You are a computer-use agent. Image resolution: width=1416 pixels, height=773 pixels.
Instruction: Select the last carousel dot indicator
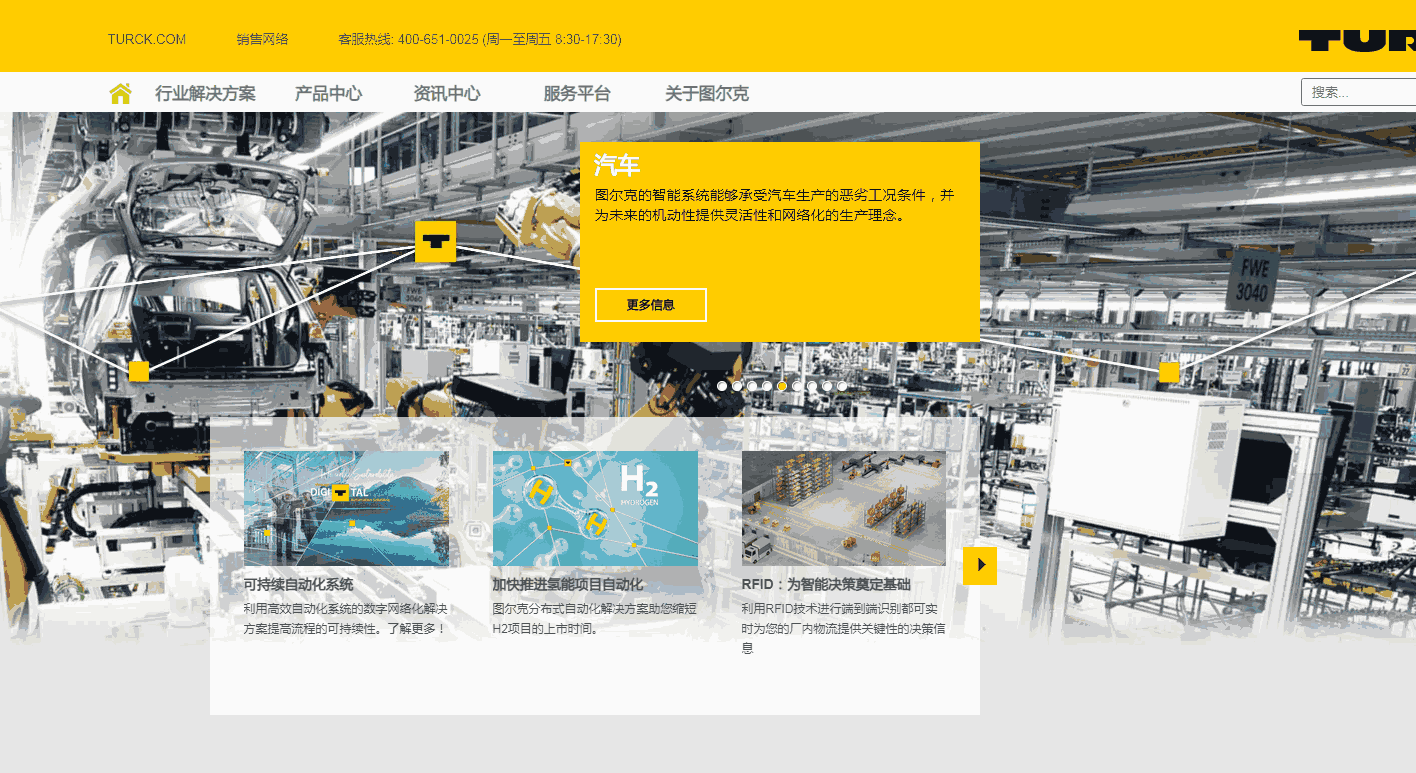click(842, 386)
